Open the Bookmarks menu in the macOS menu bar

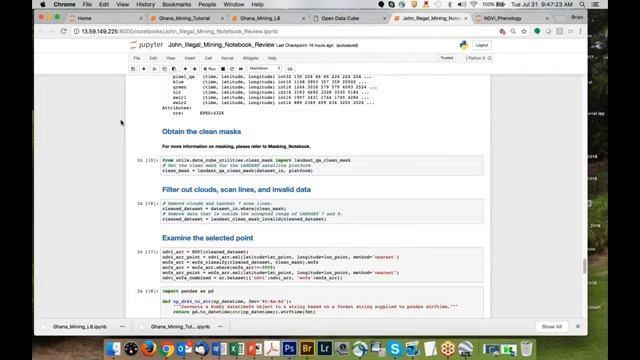176,4
